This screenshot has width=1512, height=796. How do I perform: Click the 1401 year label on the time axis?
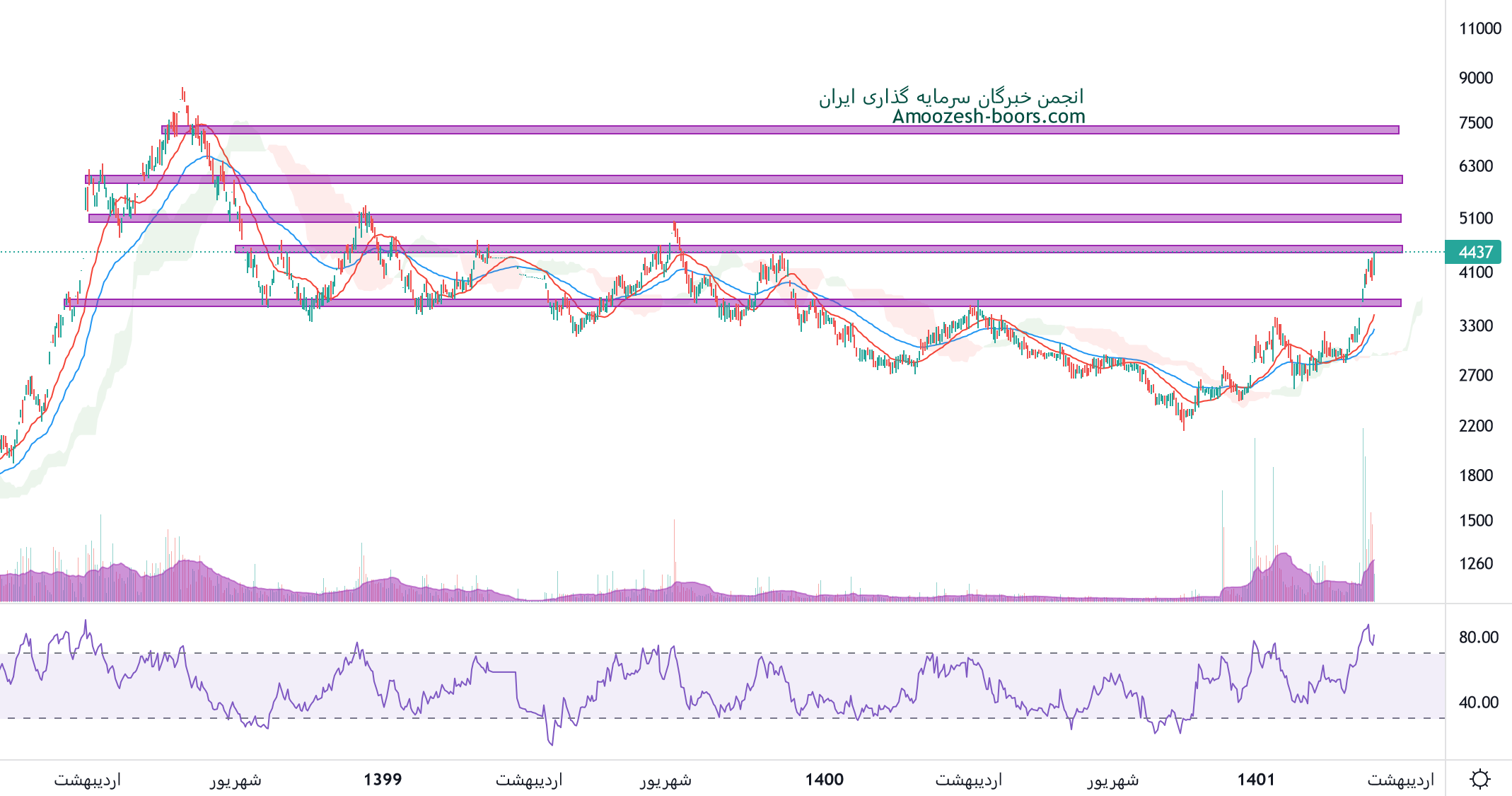[x=1255, y=780]
